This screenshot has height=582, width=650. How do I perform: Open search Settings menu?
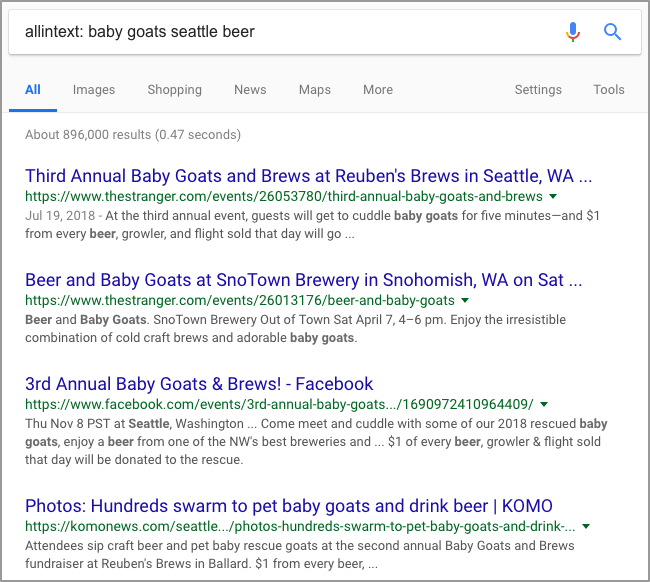coord(538,90)
